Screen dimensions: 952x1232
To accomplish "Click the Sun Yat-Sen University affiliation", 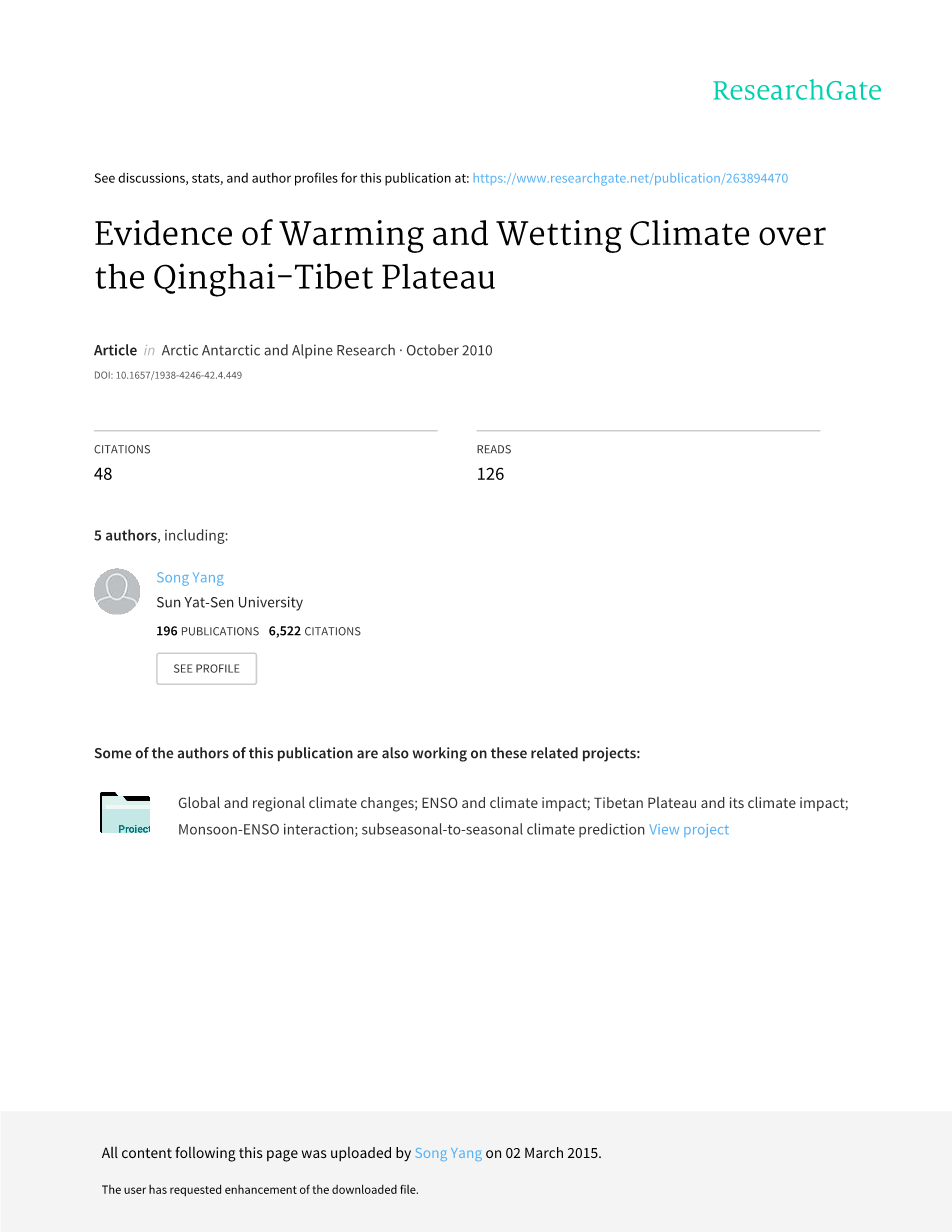I will (229, 602).
